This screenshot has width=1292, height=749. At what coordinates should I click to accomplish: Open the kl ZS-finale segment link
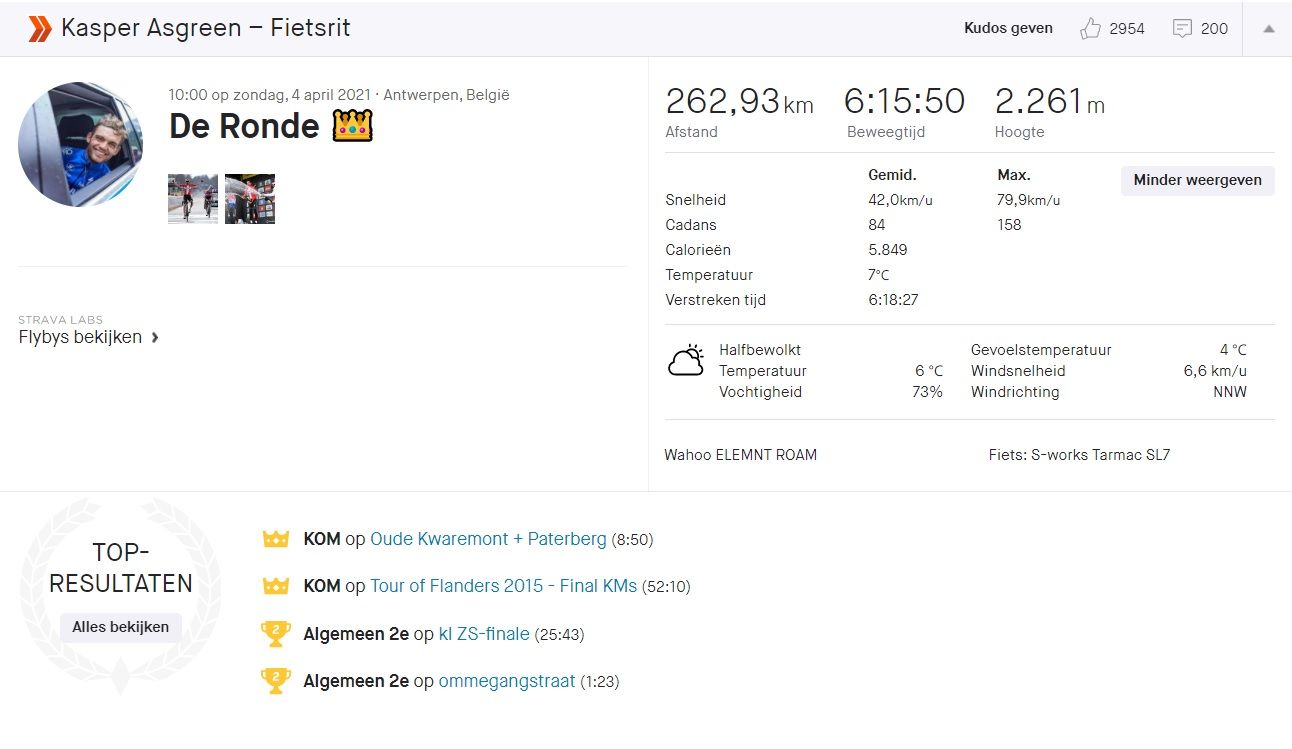[x=484, y=634]
